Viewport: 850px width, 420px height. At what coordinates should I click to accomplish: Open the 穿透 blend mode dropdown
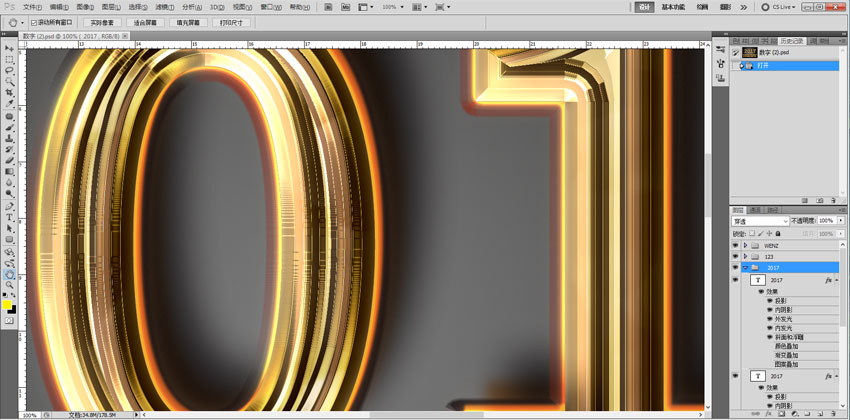[760, 221]
